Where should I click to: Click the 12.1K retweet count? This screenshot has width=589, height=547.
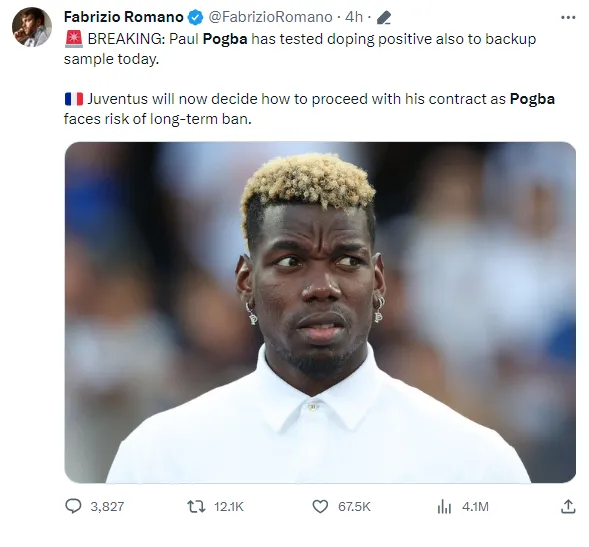[229, 506]
